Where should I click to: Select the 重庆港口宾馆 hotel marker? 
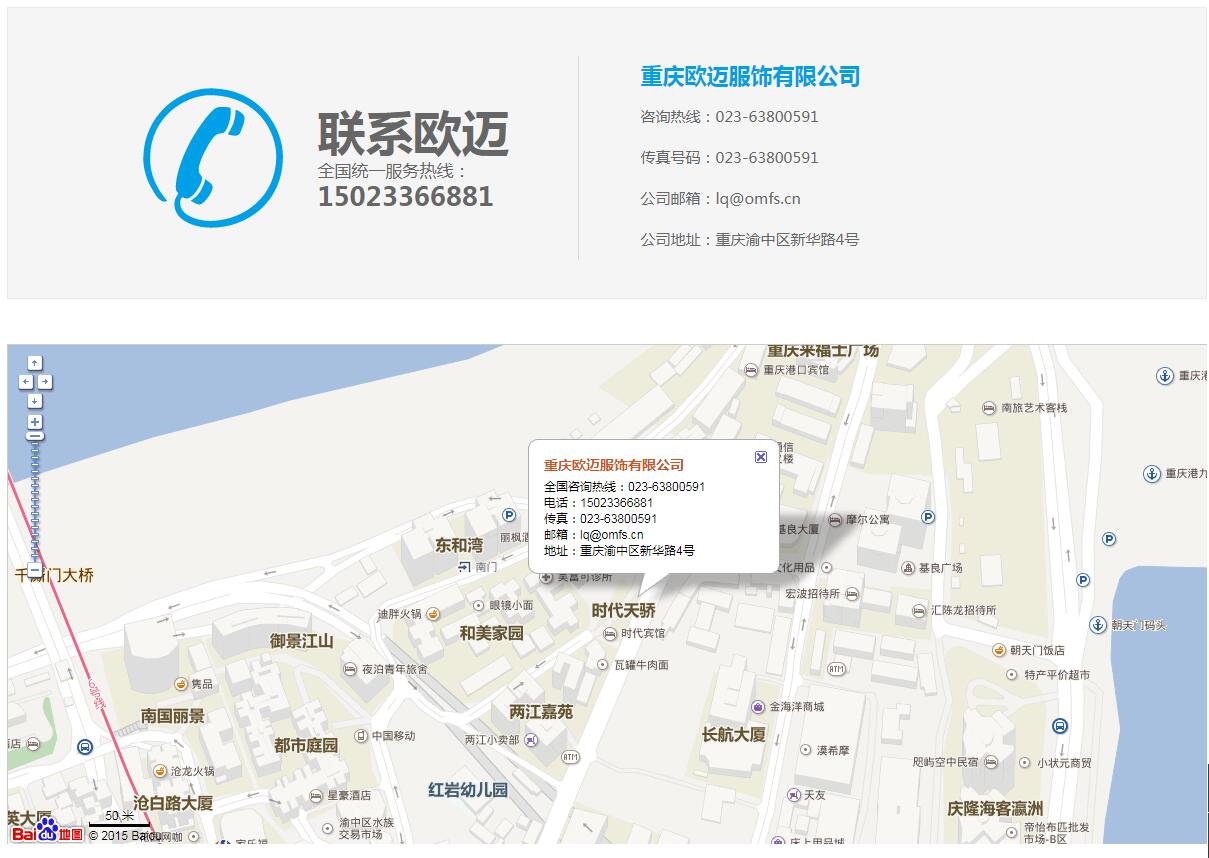[751, 370]
